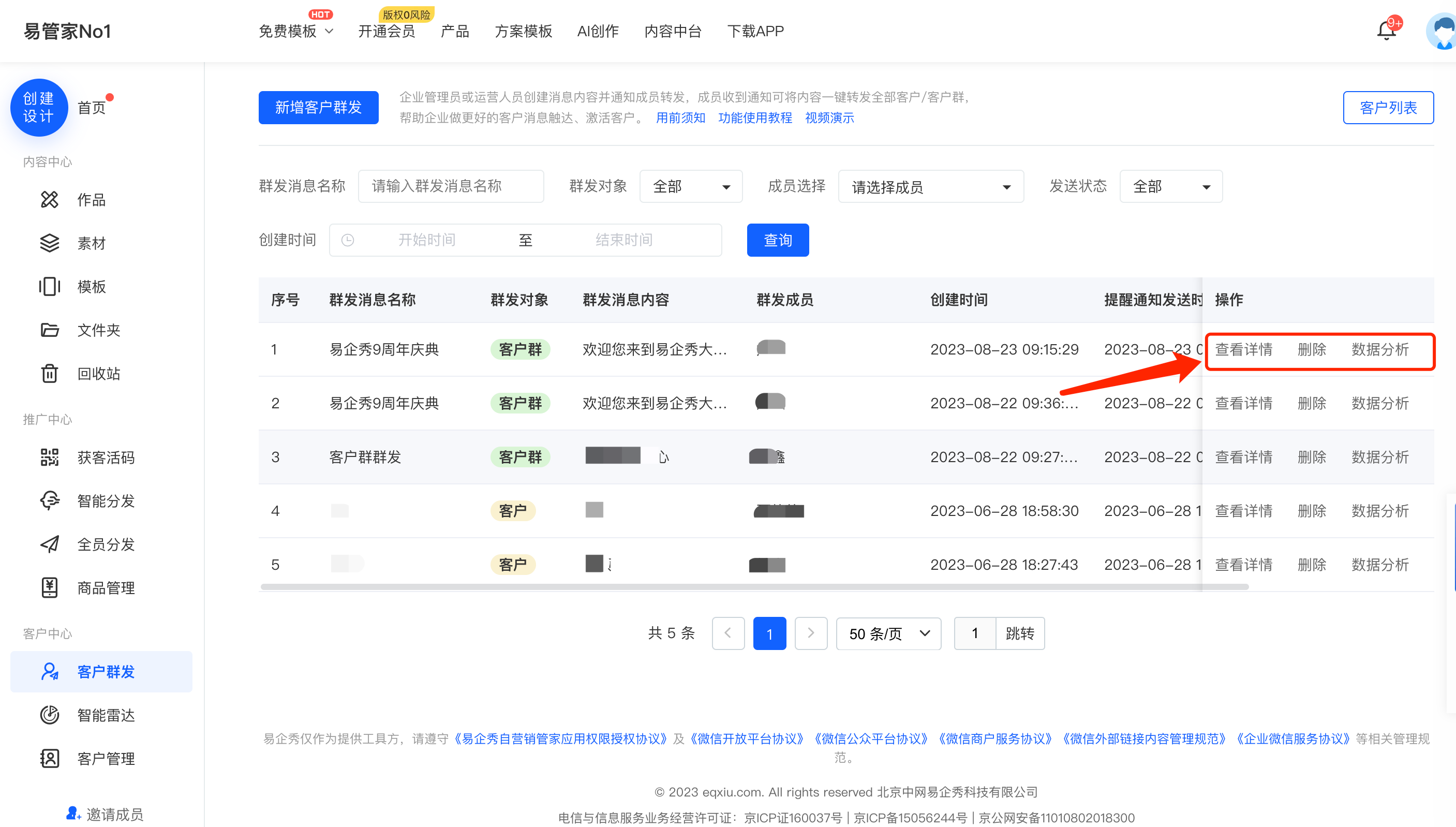
Task: Click the 获客活码 QR code icon
Action: point(49,457)
